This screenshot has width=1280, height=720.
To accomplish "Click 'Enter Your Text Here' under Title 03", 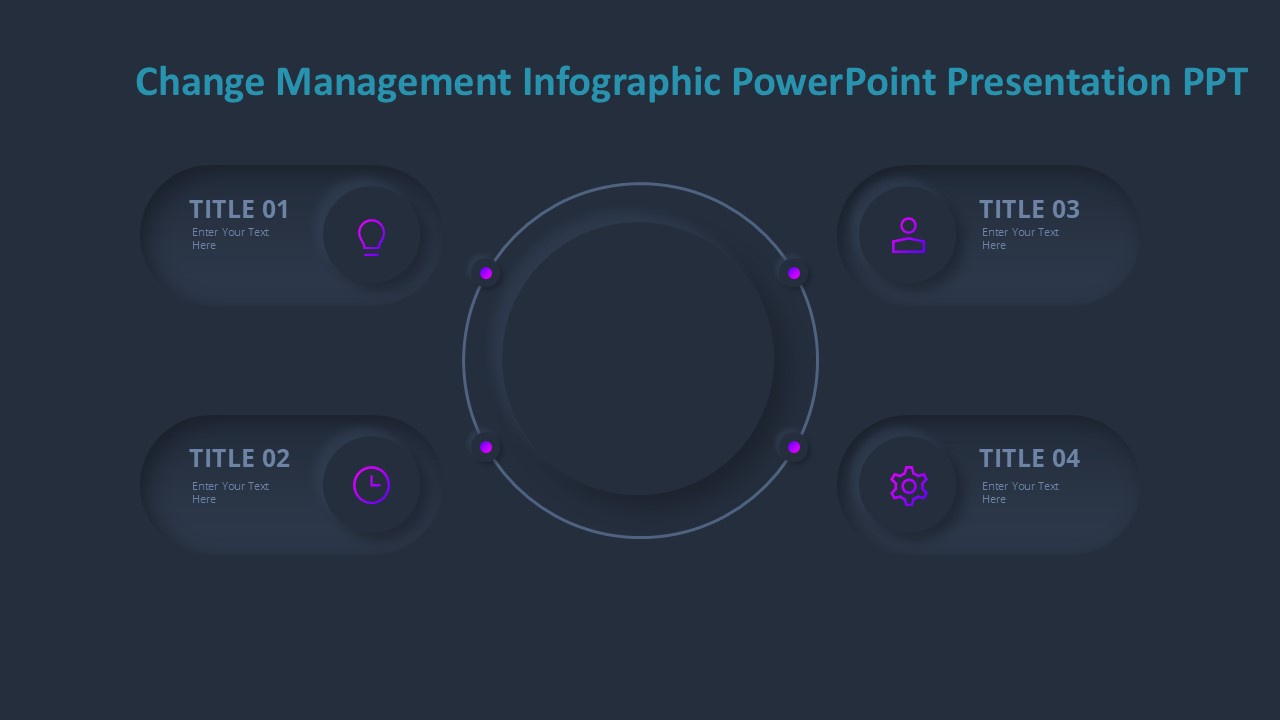I will (1020, 238).
